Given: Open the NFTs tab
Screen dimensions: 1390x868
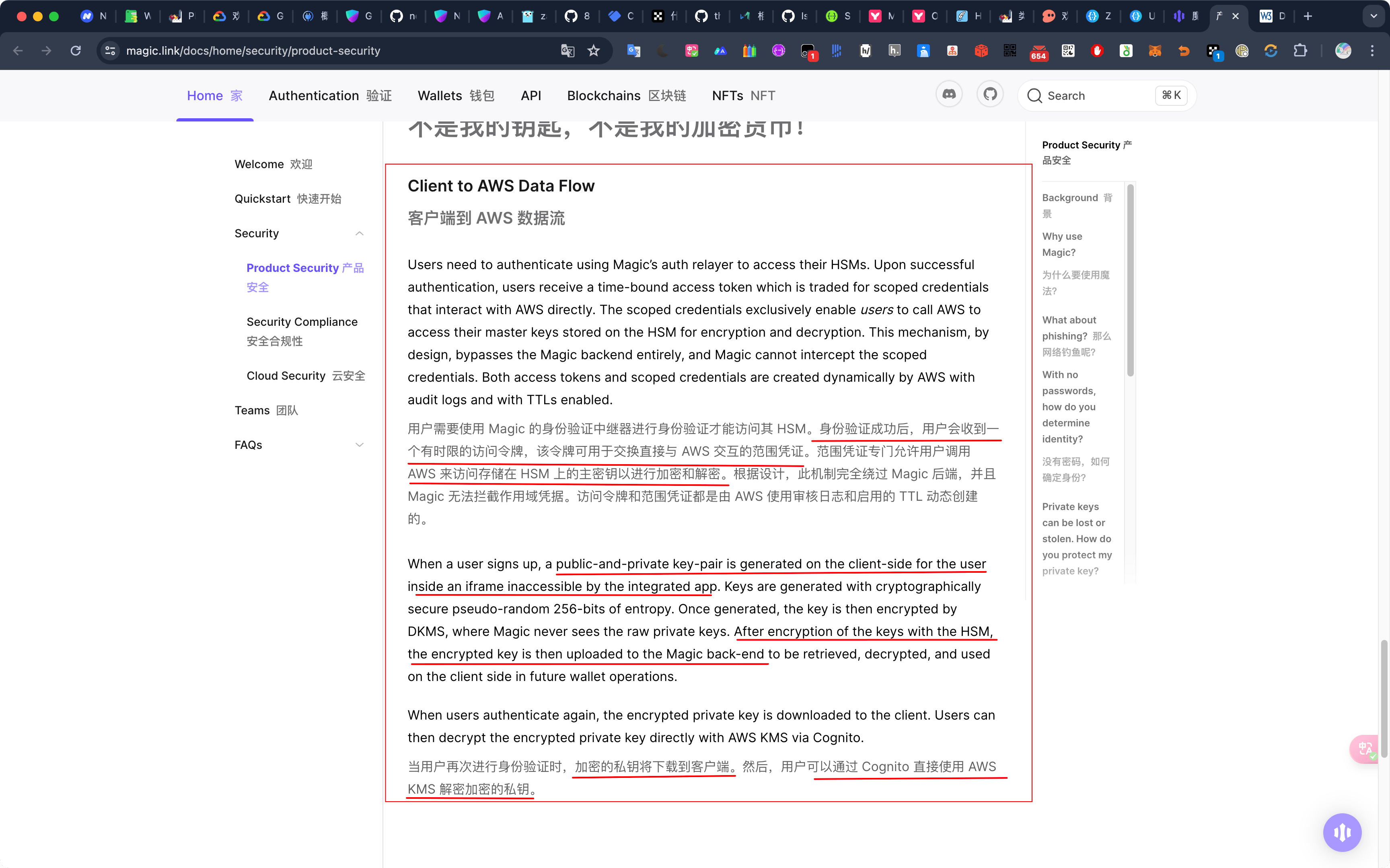Looking at the screenshot, I should (743, 96).
